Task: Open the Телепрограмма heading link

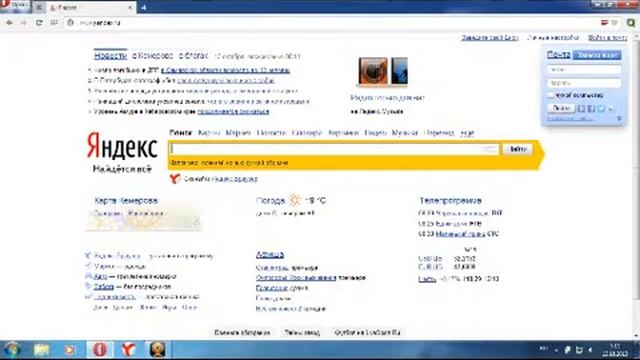Action: (x=451, y=200)
